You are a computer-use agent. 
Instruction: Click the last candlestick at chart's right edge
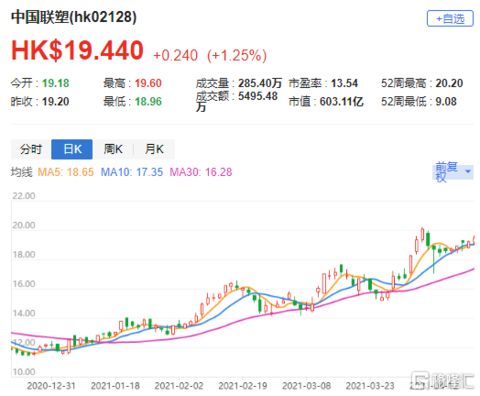(473, 240)
